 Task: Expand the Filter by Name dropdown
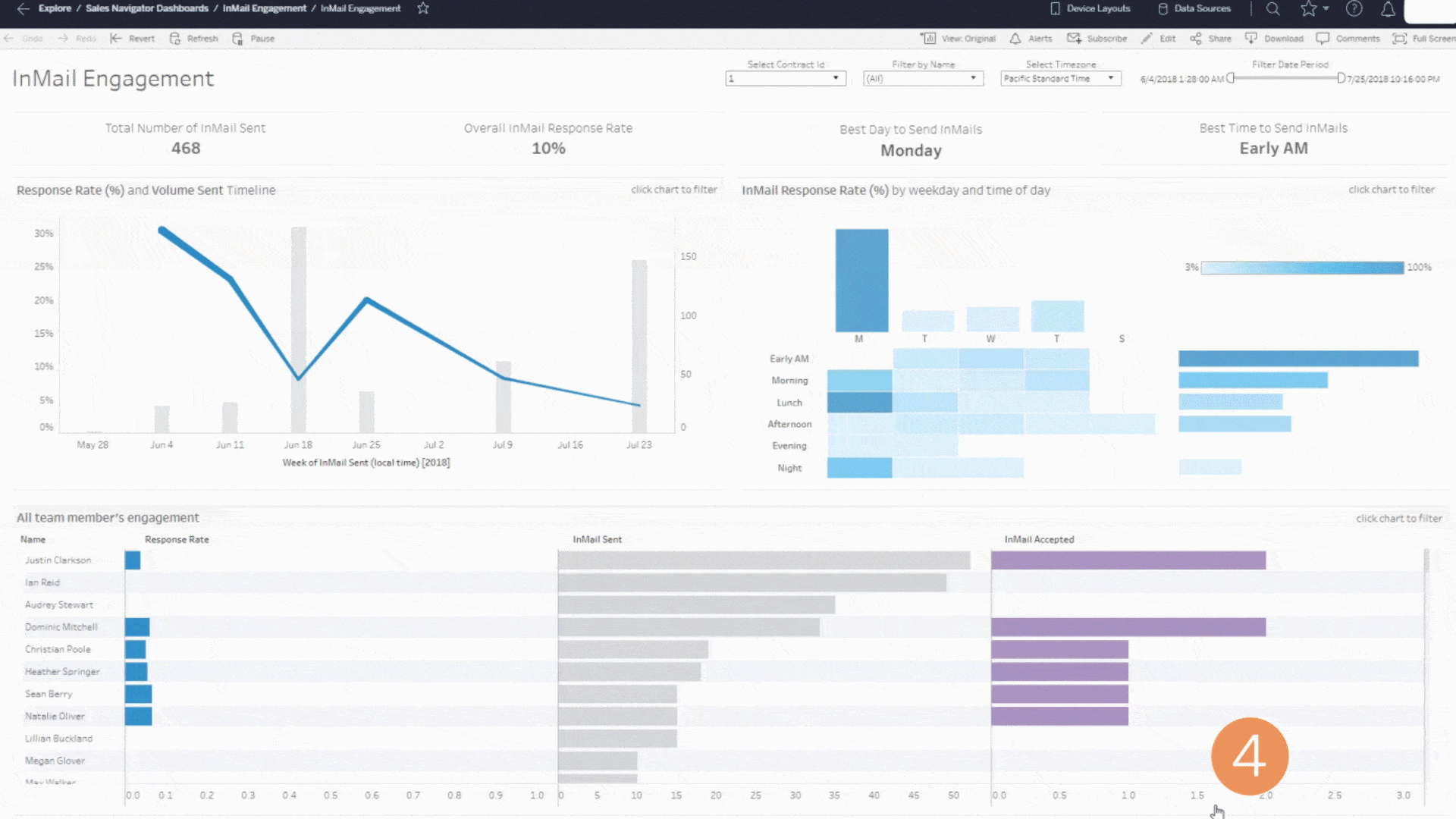pos(975,79)
